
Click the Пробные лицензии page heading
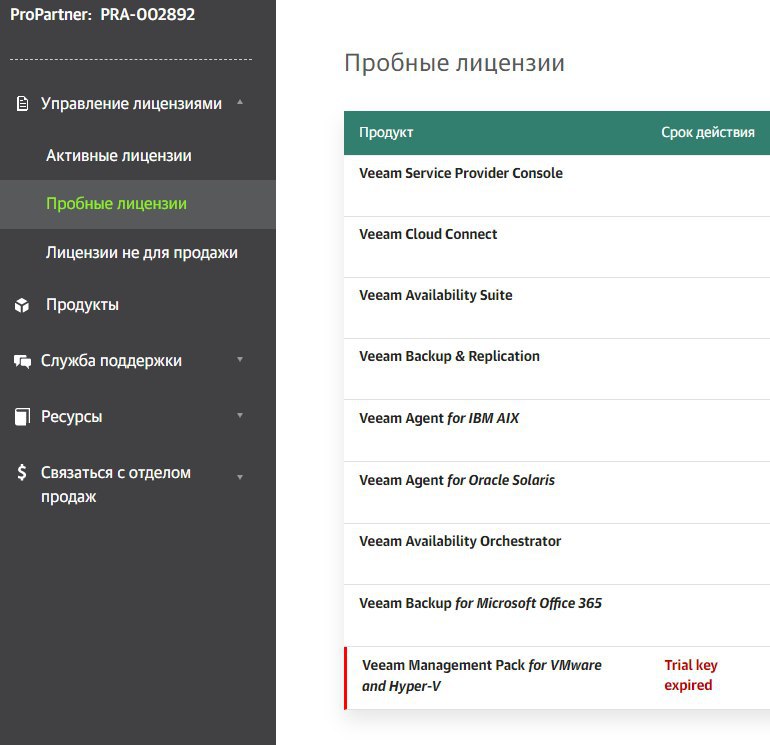[454, 63]
